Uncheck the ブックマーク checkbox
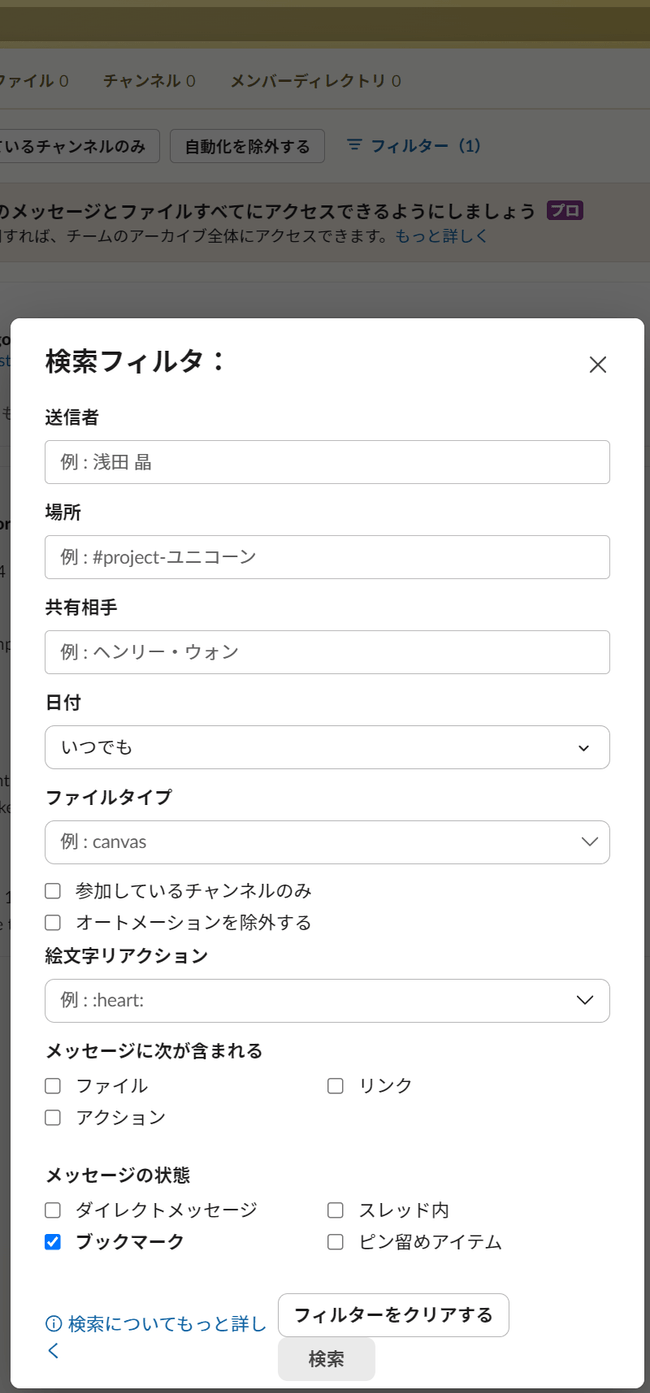The height and width of the screenshot is (1393, 650). (52, 1241)
